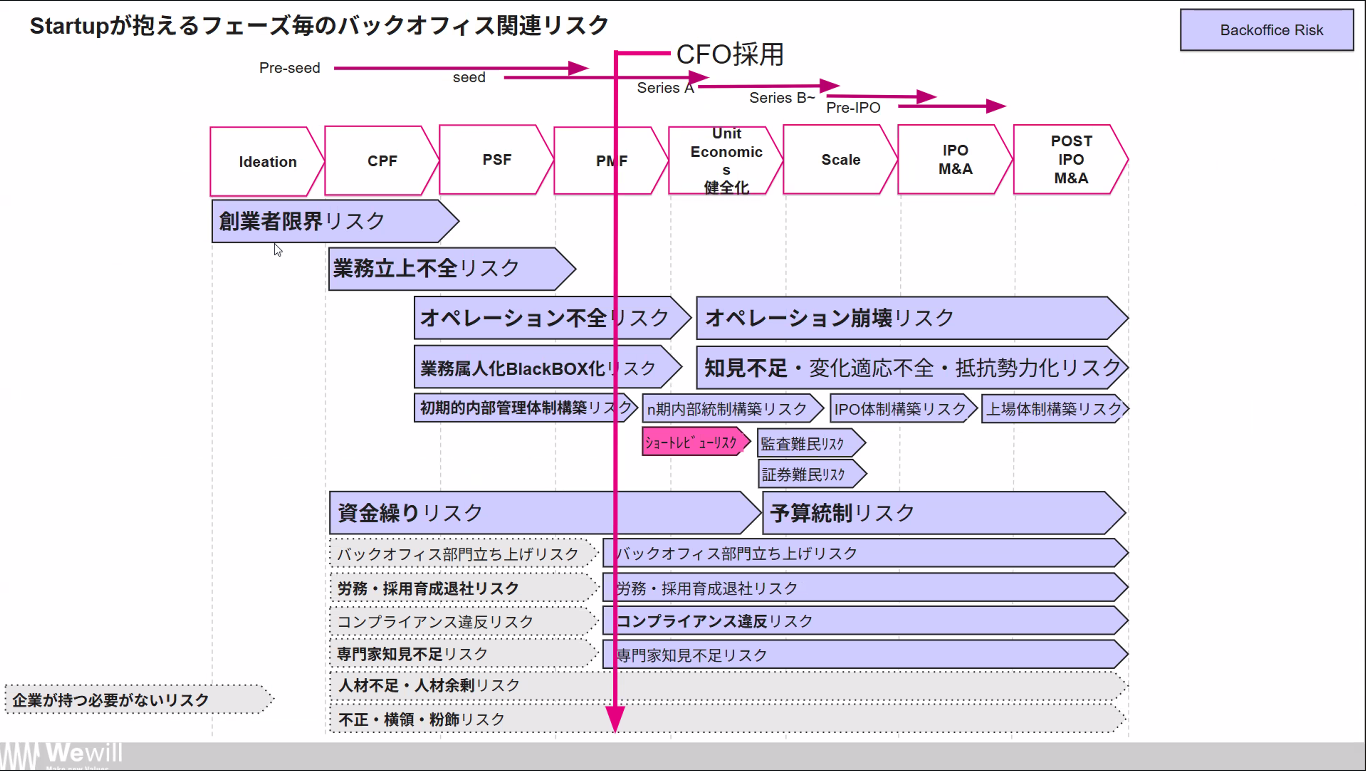The image size is (1366, 771).
Task: Select the IPO体制構築リスク arrow
Action: point(902,408)
